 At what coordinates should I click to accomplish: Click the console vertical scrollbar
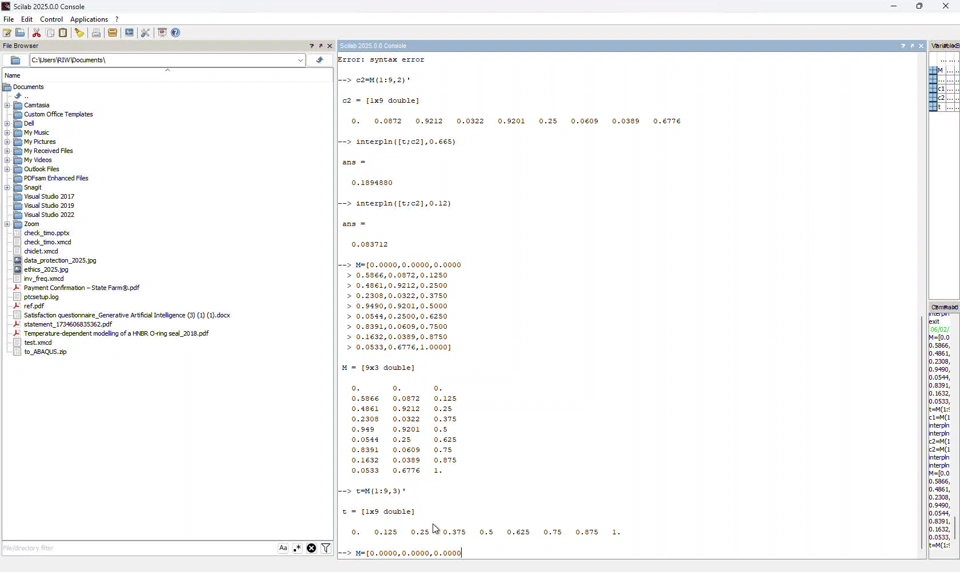[922, 432]
